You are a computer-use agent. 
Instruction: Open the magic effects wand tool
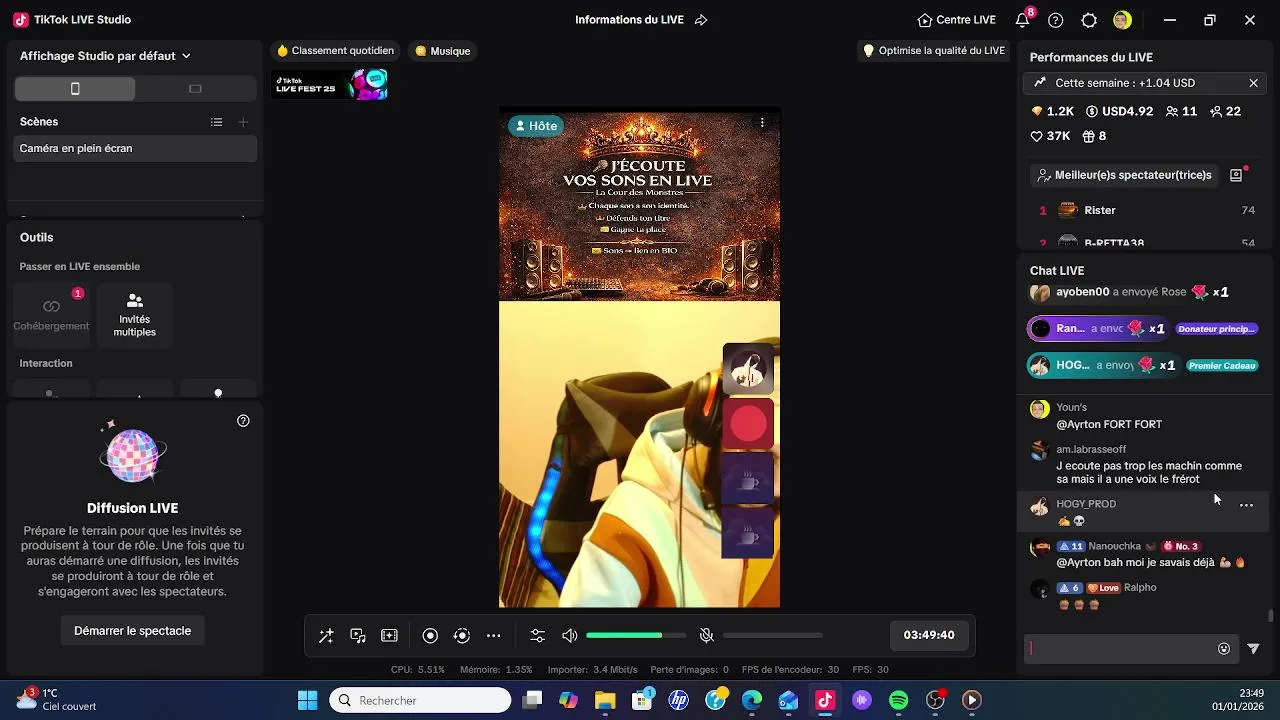tap(326, 636)
